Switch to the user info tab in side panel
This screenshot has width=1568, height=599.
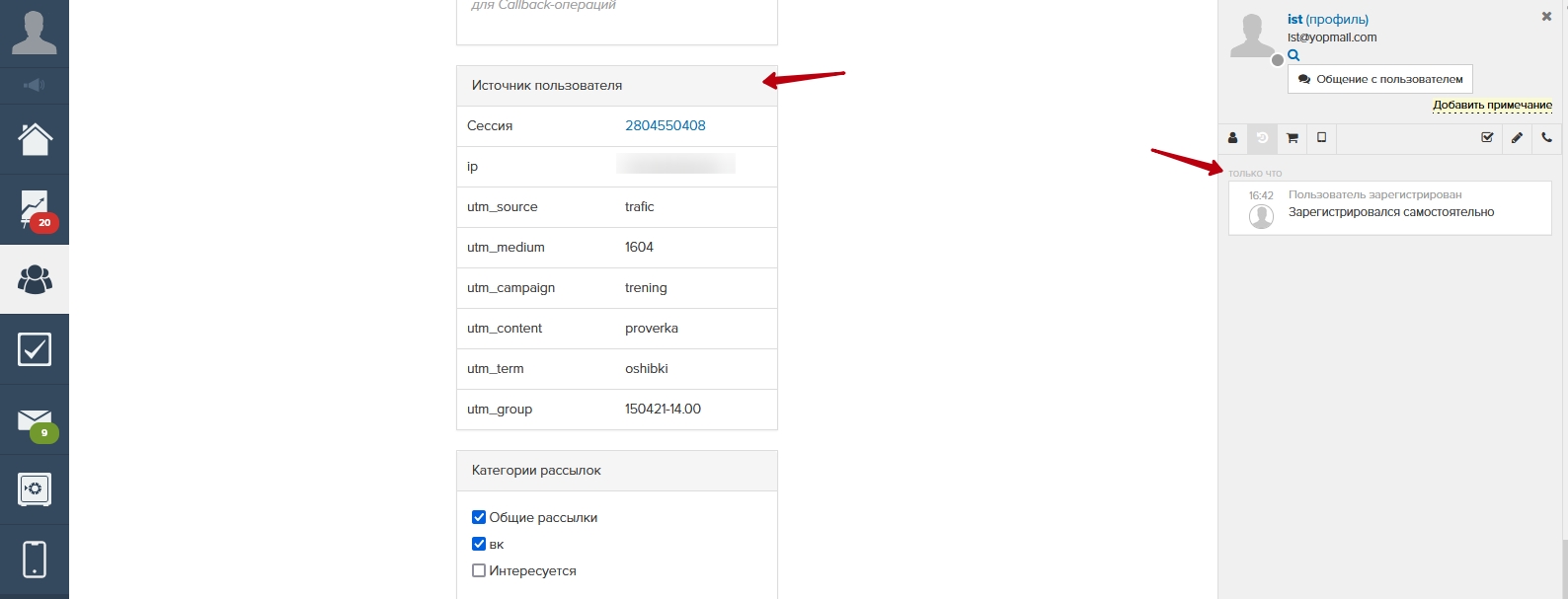click(x=1232, y=138)
